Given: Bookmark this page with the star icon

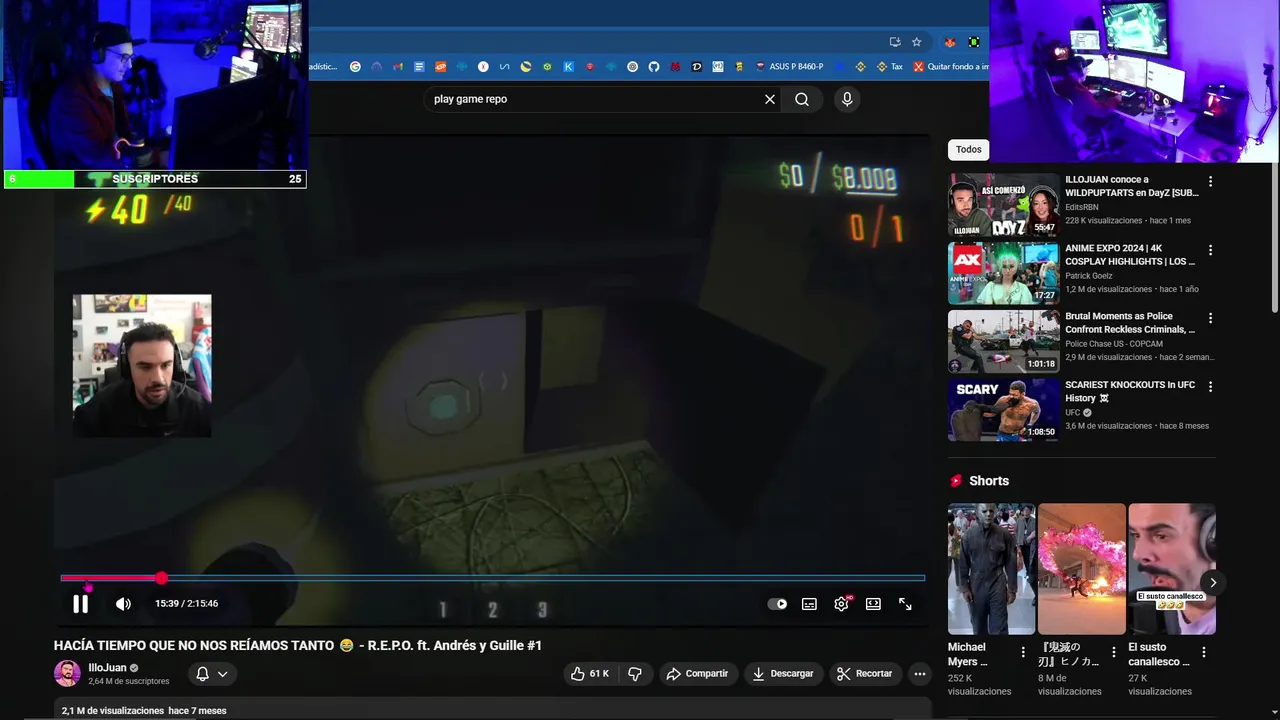Looking at the screenshot, I should pyautogui.click(x=916, y=42).
